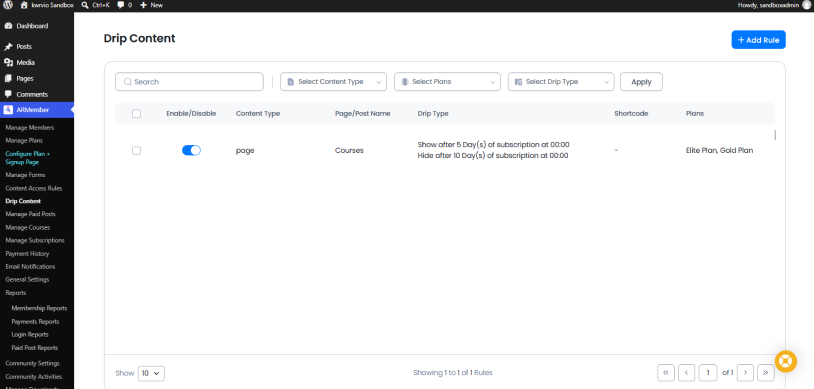Open the orange help lifebuoy button
This screenshot has height=389, width=814.
click(x=785, y=361)
